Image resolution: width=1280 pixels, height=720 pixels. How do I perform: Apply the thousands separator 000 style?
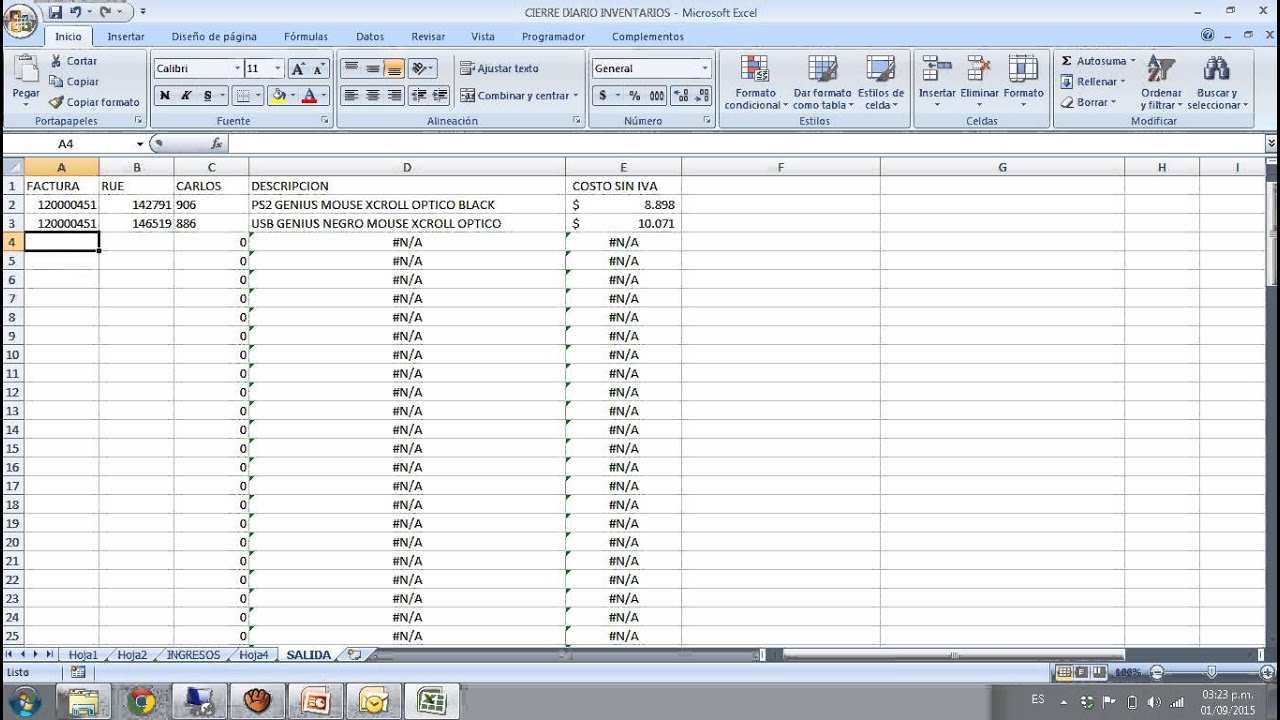[657, 96]
